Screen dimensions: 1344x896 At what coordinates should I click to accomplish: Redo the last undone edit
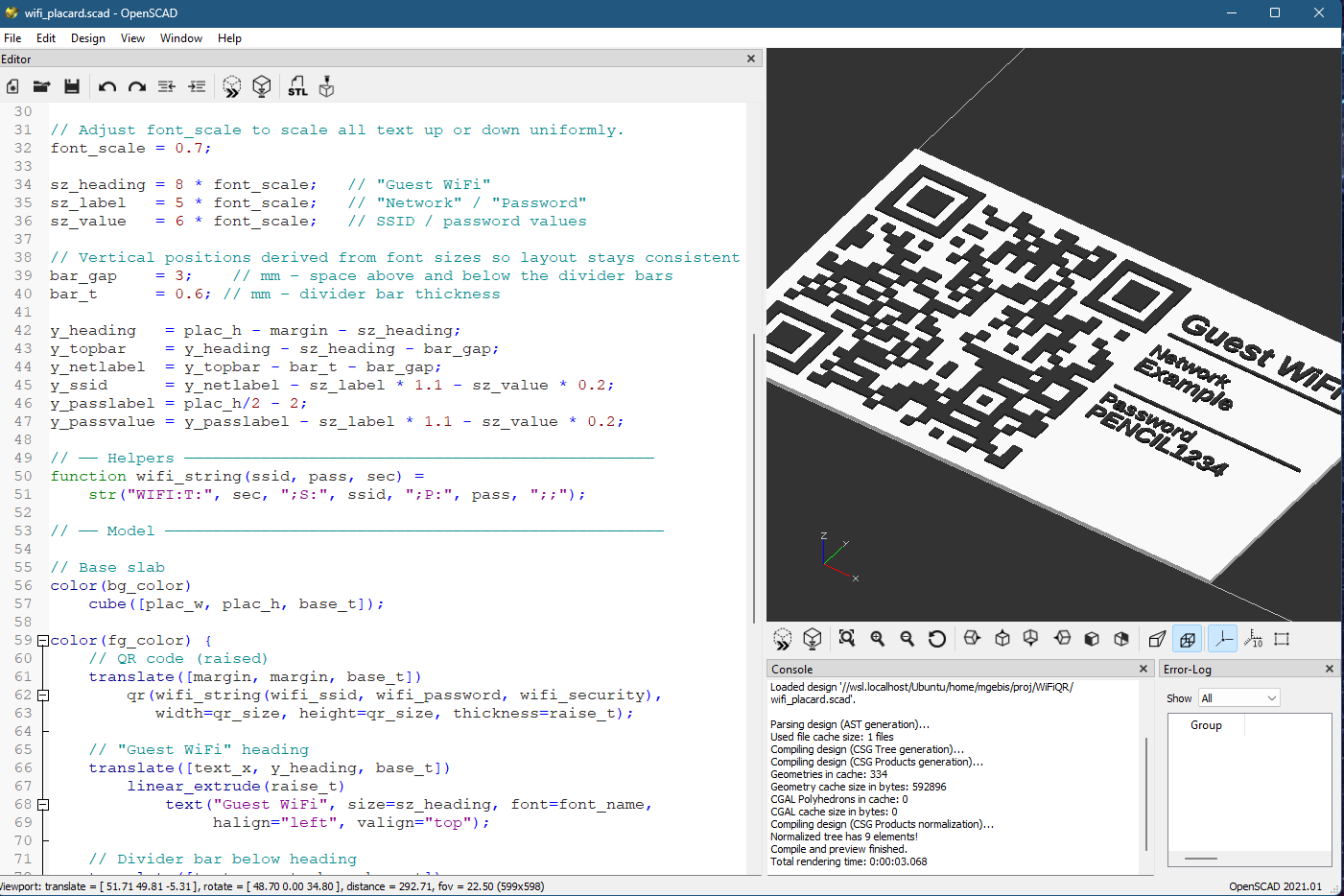137,86
